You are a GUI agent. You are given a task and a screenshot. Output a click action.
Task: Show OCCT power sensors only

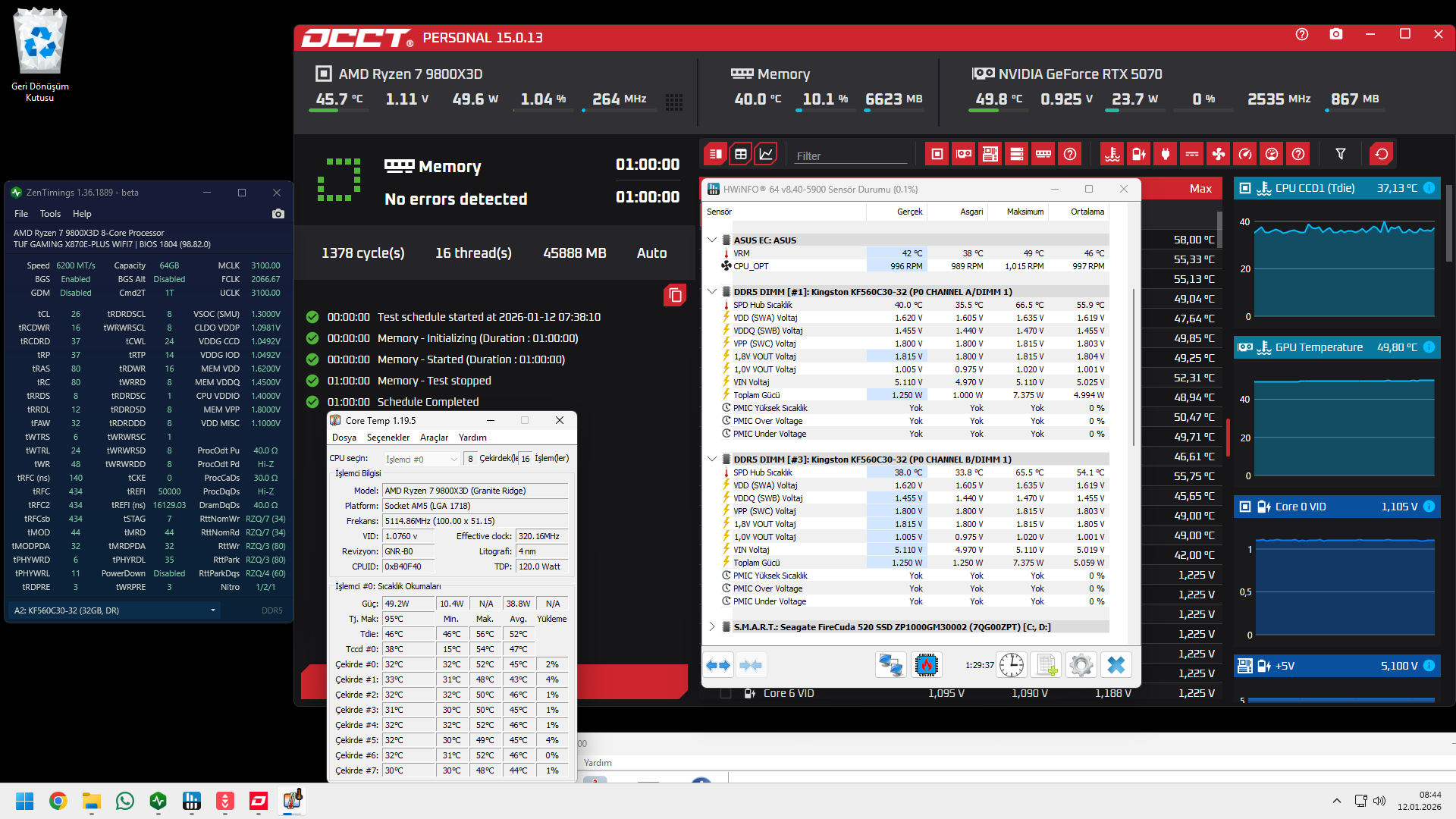click(1166, 154)
